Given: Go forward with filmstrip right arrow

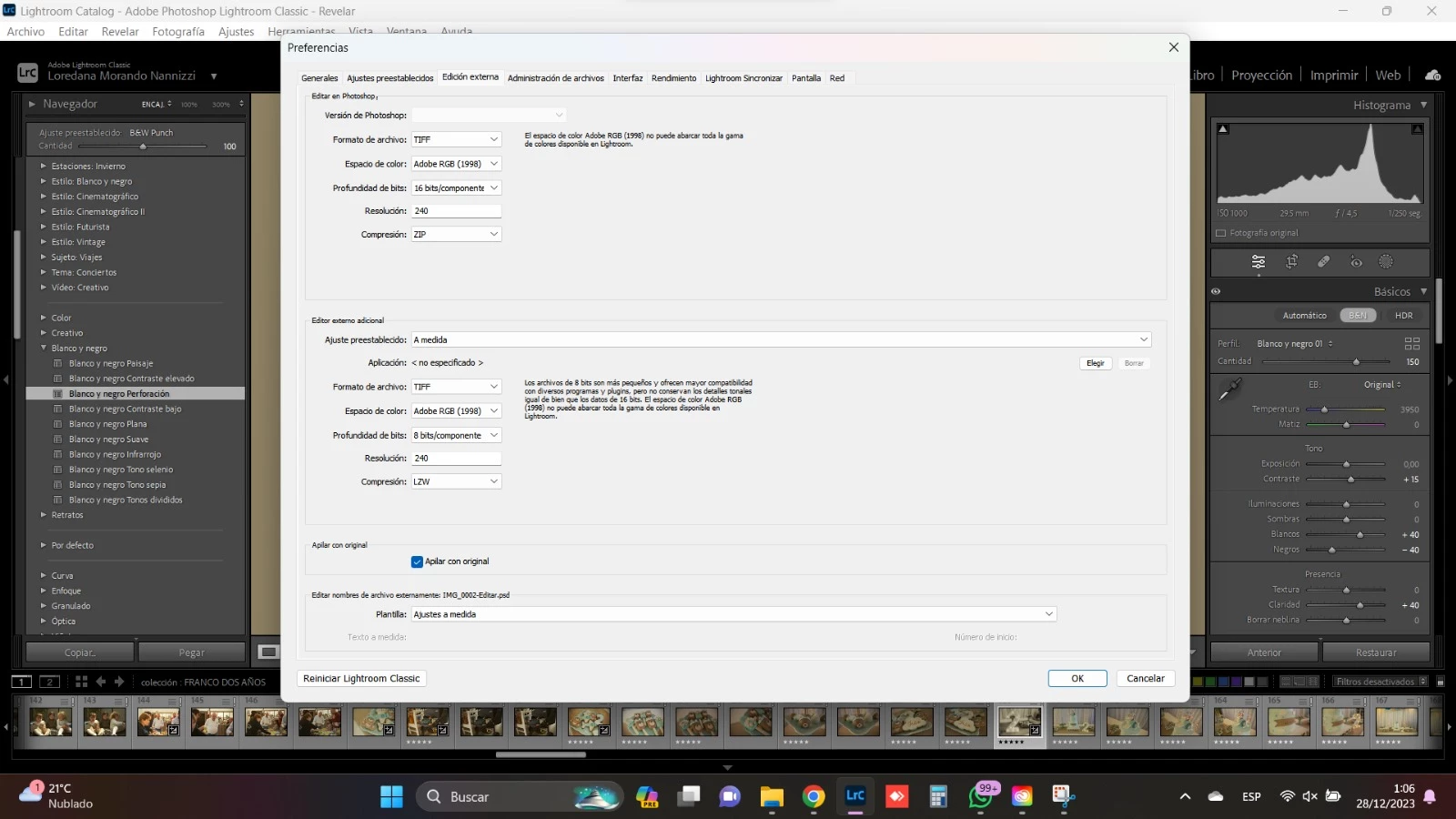Looking at the screenshot, I should click(119, 682).
